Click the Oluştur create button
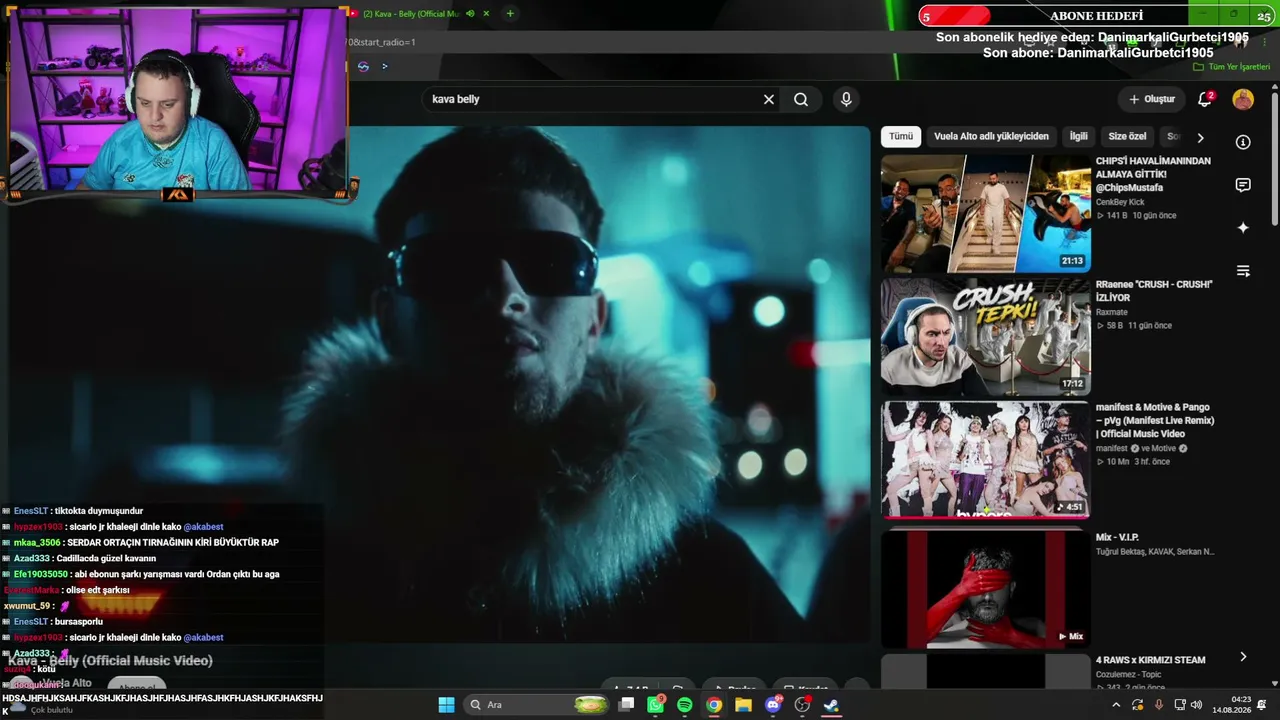 pyautogui.click(x=1152, y=99)
